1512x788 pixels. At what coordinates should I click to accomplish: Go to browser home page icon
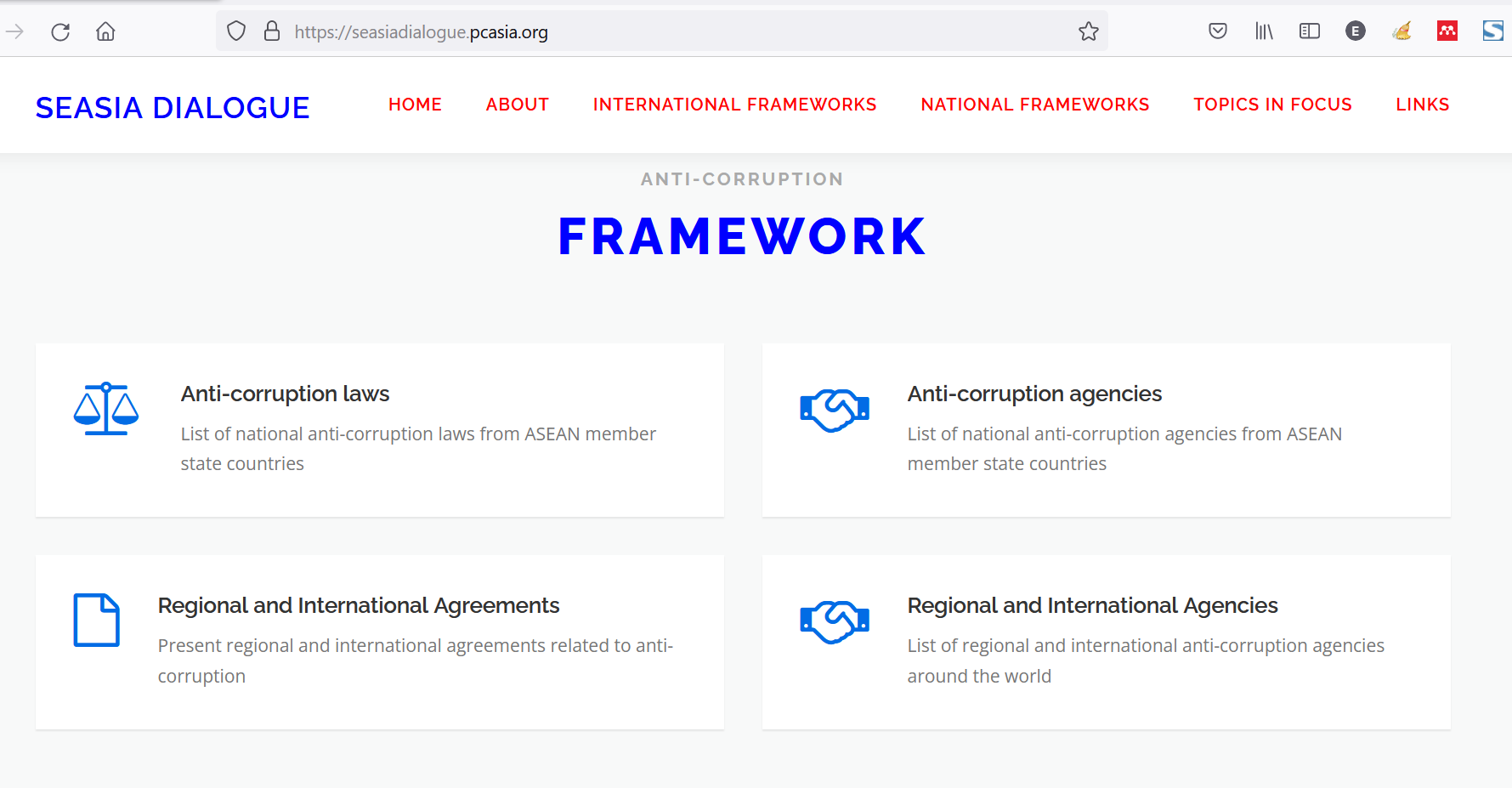click(x=105, y=32)
